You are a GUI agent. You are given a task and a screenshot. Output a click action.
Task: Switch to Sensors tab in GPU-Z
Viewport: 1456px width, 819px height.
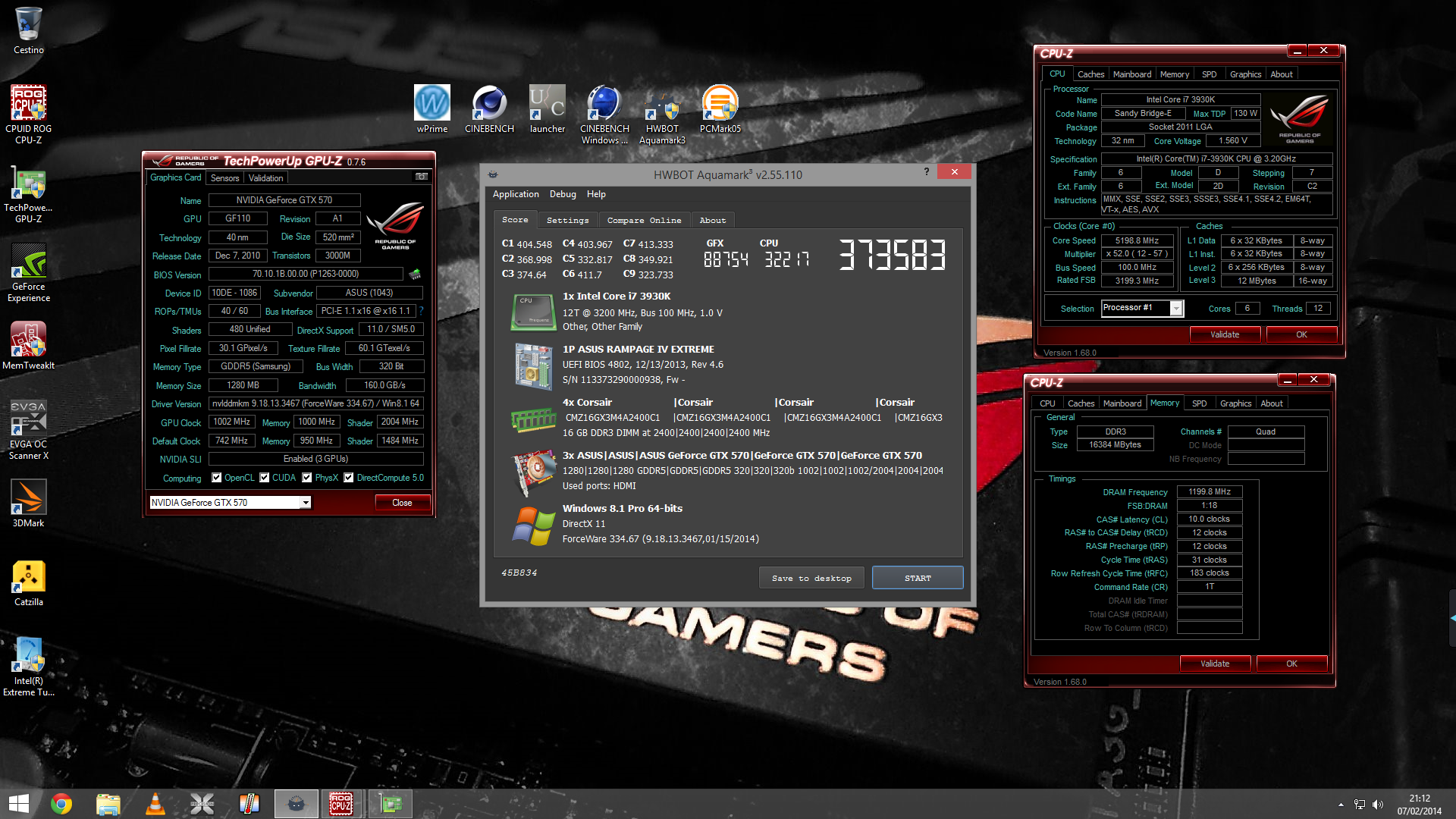[x=224, y=178]
